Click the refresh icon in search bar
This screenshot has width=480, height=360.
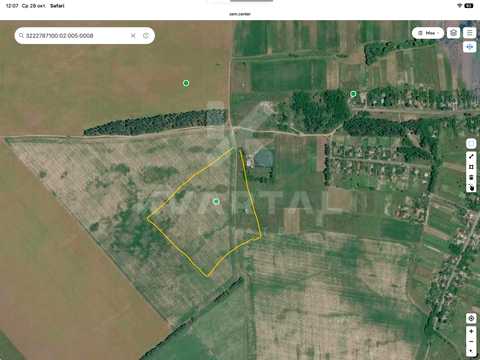tap(146, 35)
